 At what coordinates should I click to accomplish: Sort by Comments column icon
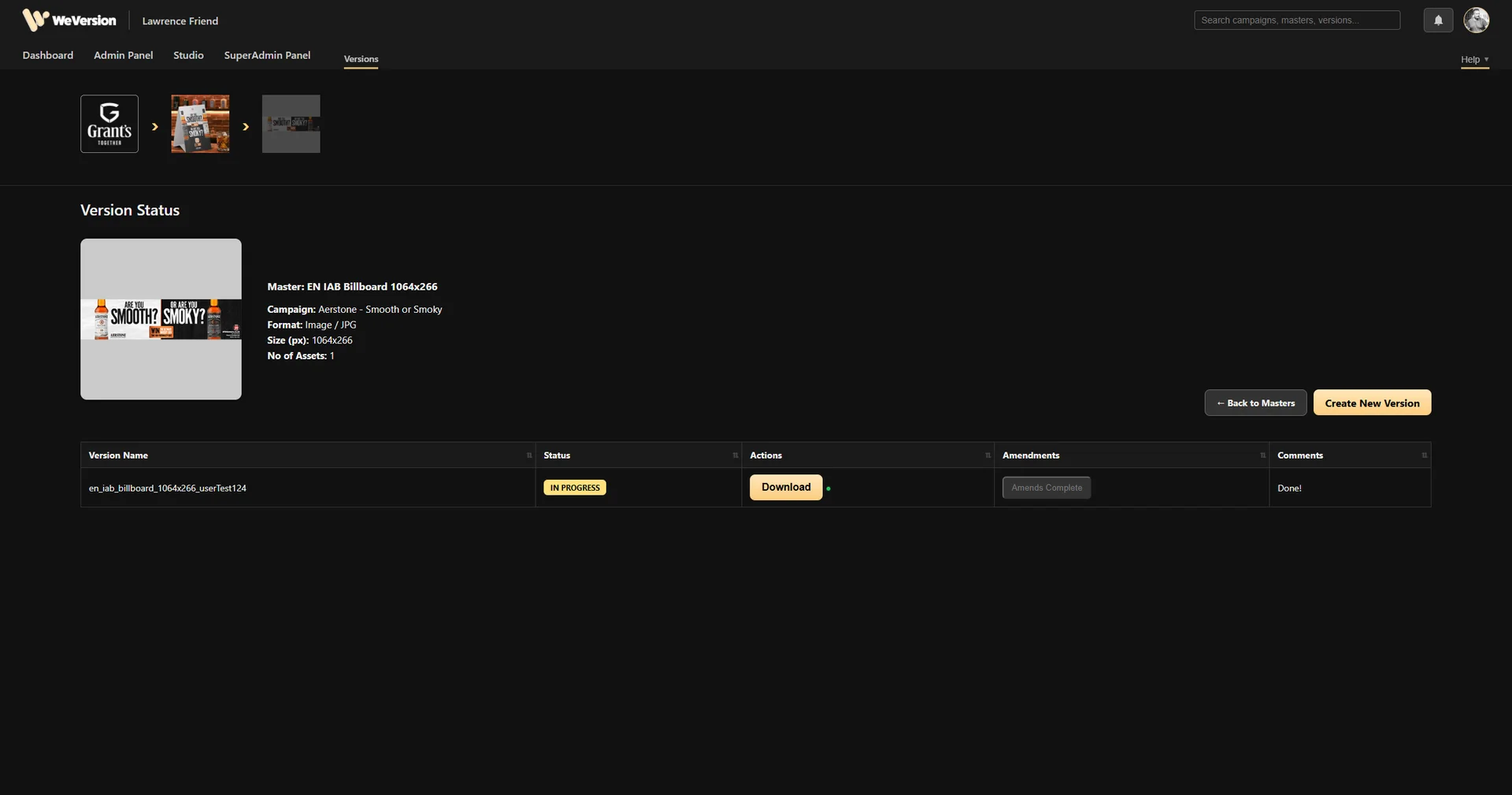coord(1424,455)
